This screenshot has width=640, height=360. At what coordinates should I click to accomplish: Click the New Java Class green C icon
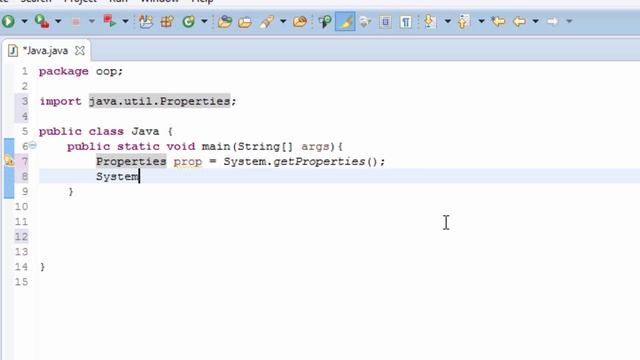[188, 21]
